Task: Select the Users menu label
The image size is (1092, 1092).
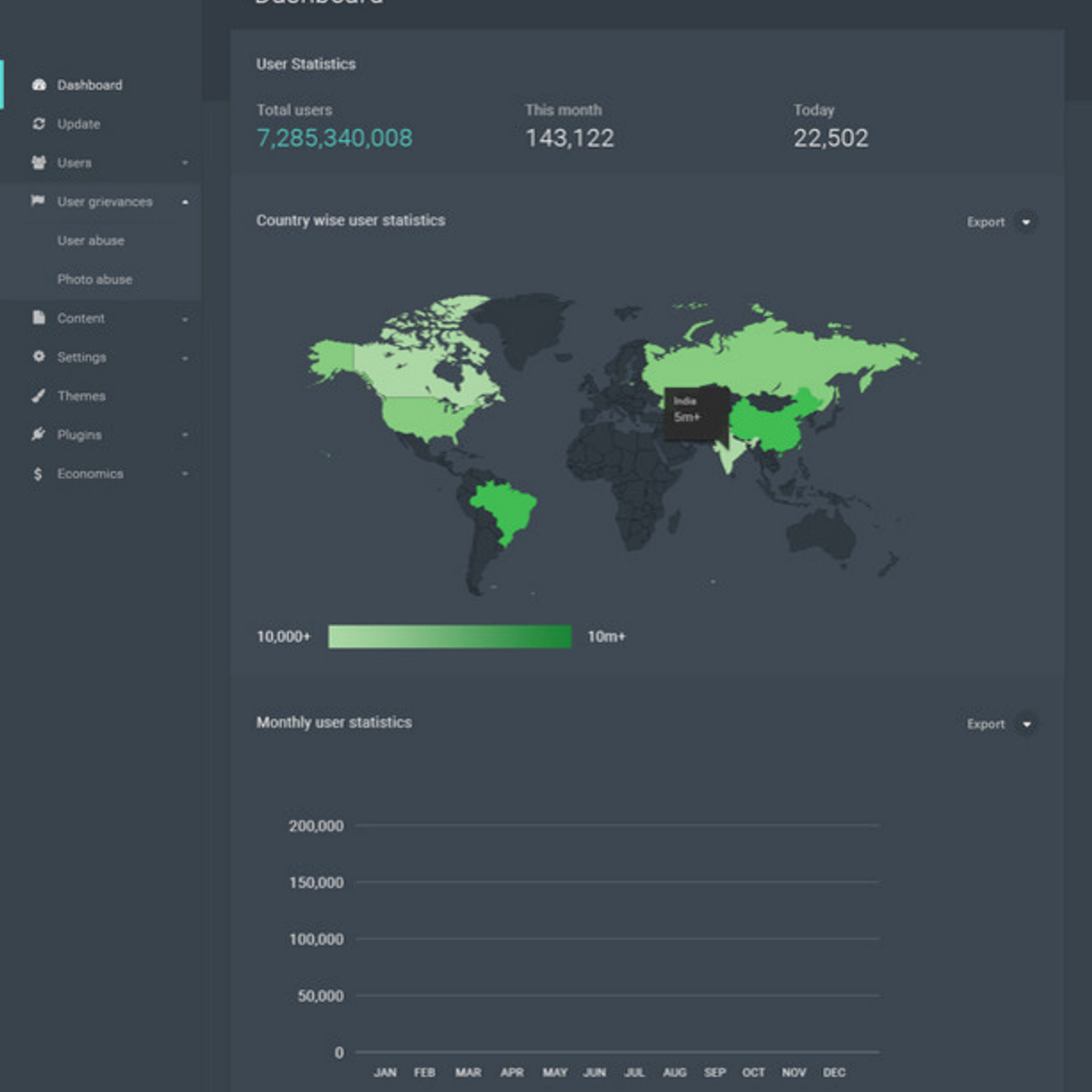Action: point(74,162)
